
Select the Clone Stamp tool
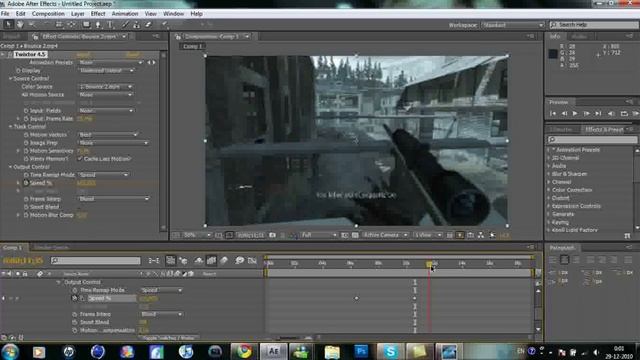(x=137, y=24)
